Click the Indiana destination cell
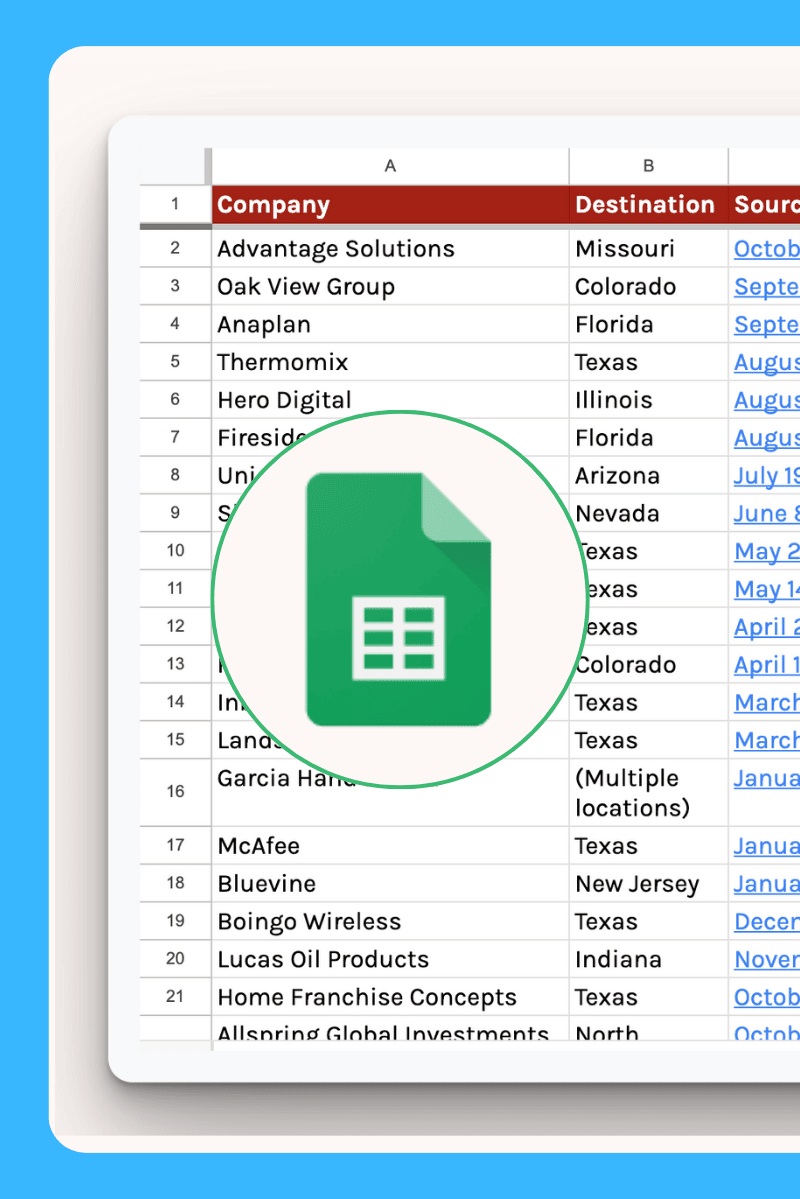The height and width of the screenshot is (1199, 800). 649,959
